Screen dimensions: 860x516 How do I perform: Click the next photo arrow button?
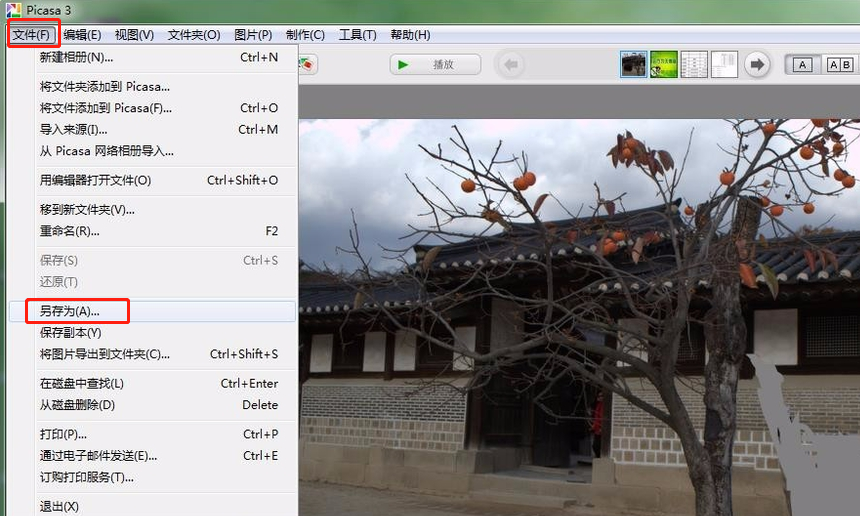(x=757, y=65)
